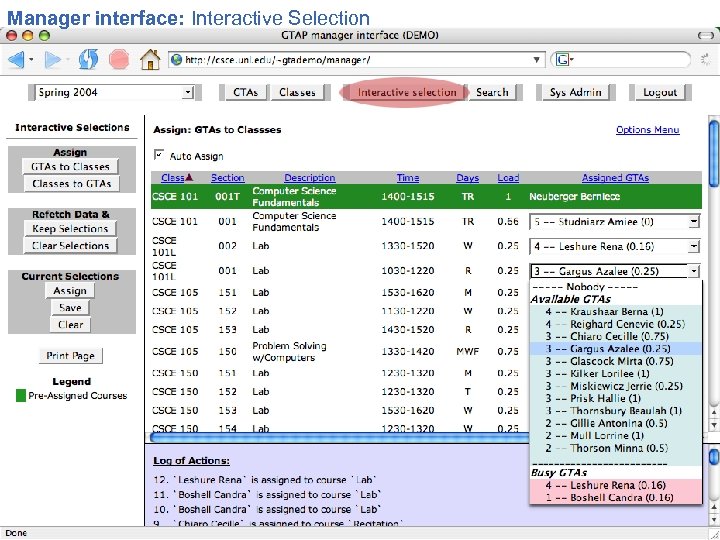This screenshot has height=540, width=720.
Task: Choose Gillie Antonina (0.5) option
Action: [615, 423]
